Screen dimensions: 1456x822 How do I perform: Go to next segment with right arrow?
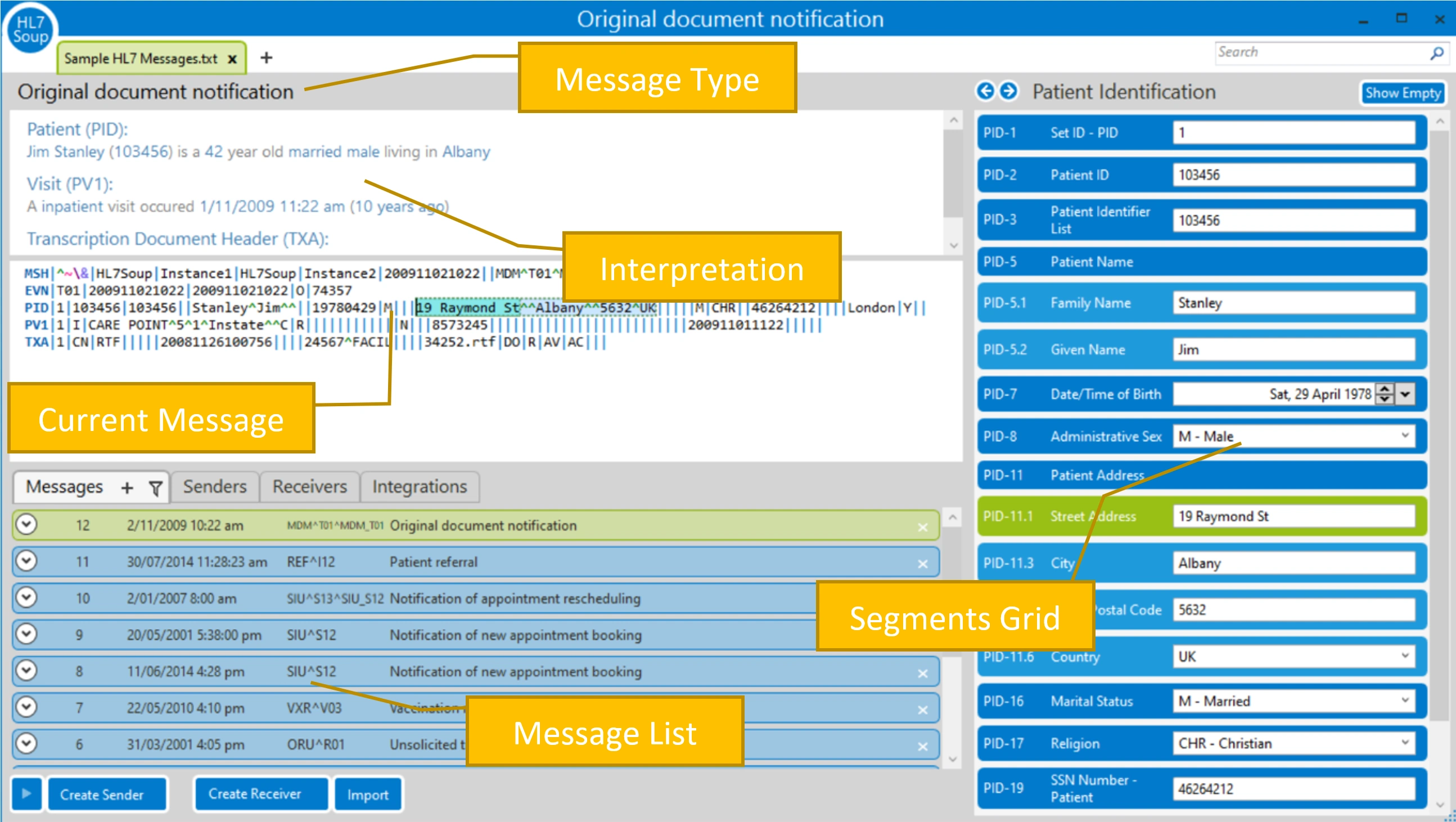click(1008, 91)
